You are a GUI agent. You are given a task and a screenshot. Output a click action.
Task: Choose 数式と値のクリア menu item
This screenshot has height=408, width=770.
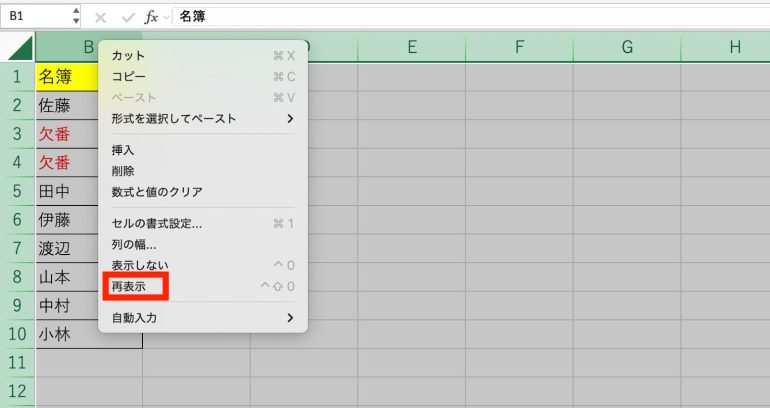(x=157, y=191)
